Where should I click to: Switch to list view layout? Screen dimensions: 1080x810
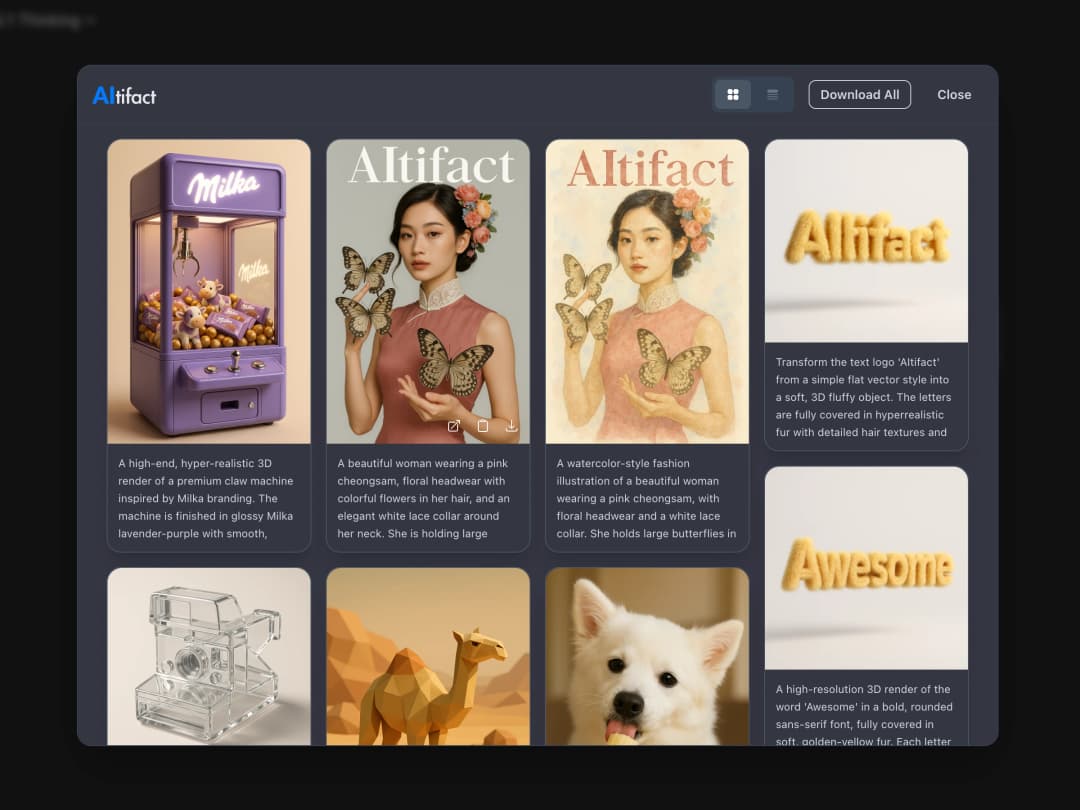[773, 95]
